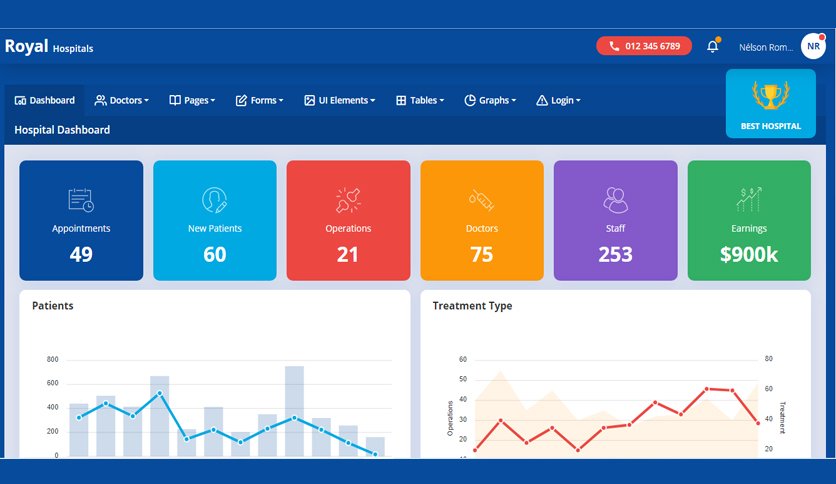836x484 pixels.
Task: Expand the Forms menu
Action: (260, 100)
